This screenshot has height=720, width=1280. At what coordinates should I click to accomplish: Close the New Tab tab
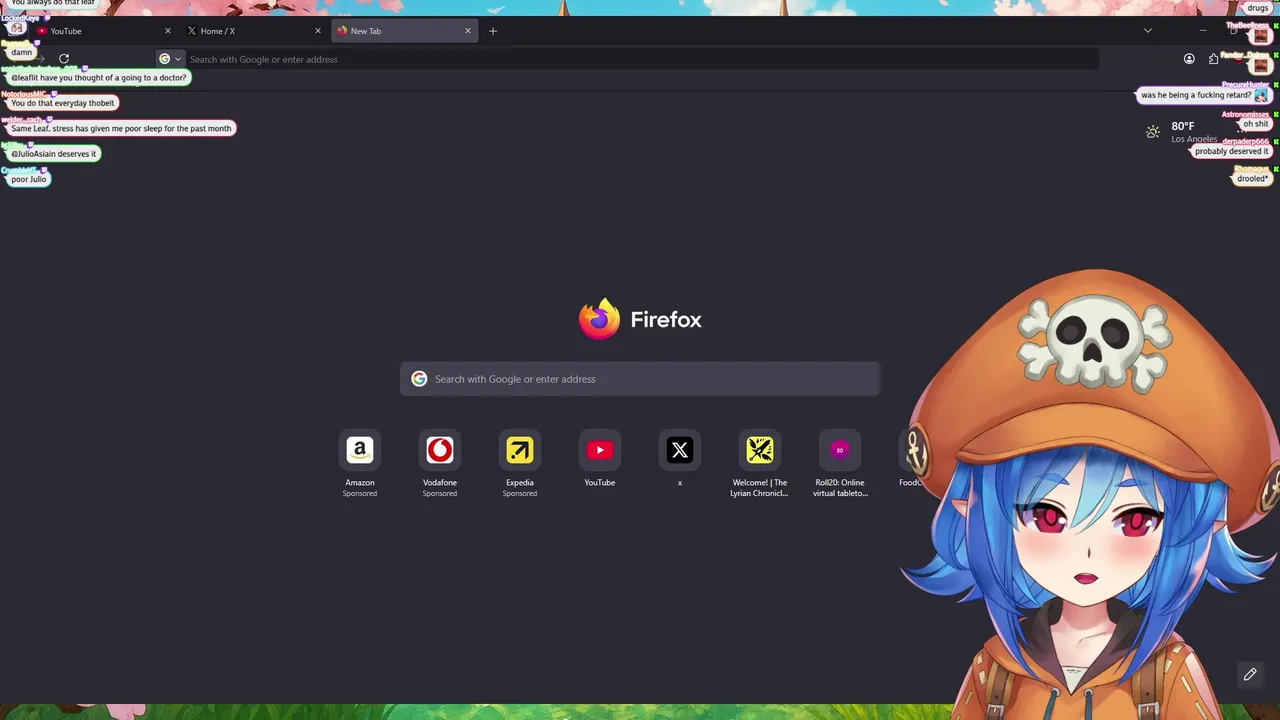(x=468, y=31)
